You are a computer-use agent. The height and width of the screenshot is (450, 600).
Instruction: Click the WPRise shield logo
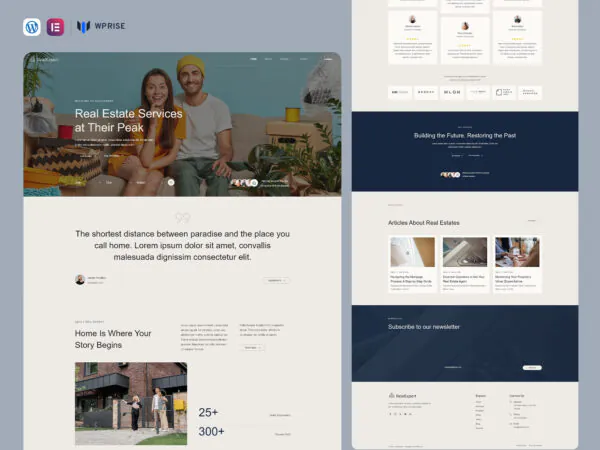pyautogui.click(x=84, y=27)
